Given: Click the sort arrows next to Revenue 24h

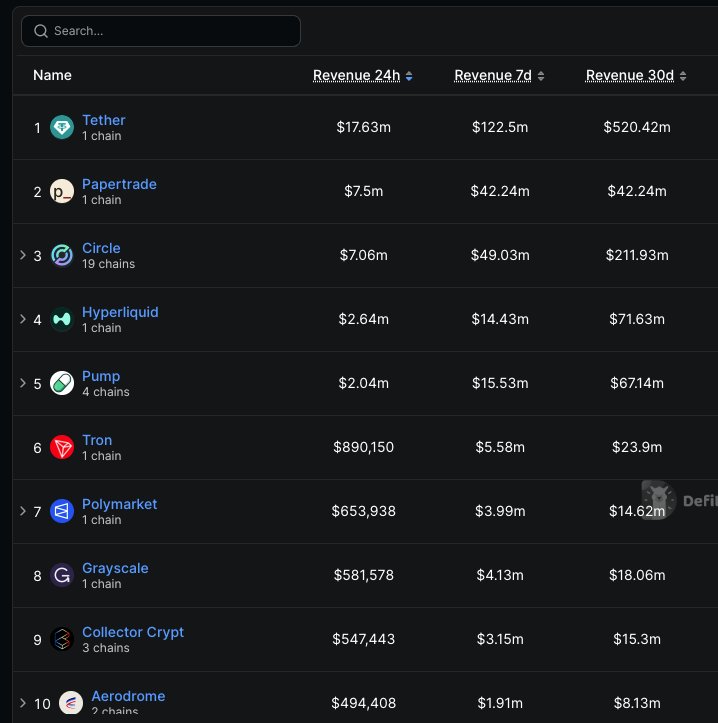Looking at the screenshot, I should click(409, 76).
